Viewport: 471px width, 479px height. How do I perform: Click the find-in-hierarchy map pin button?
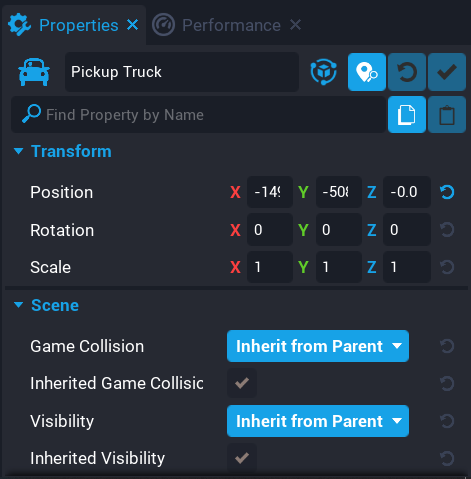tap(367, 72)
